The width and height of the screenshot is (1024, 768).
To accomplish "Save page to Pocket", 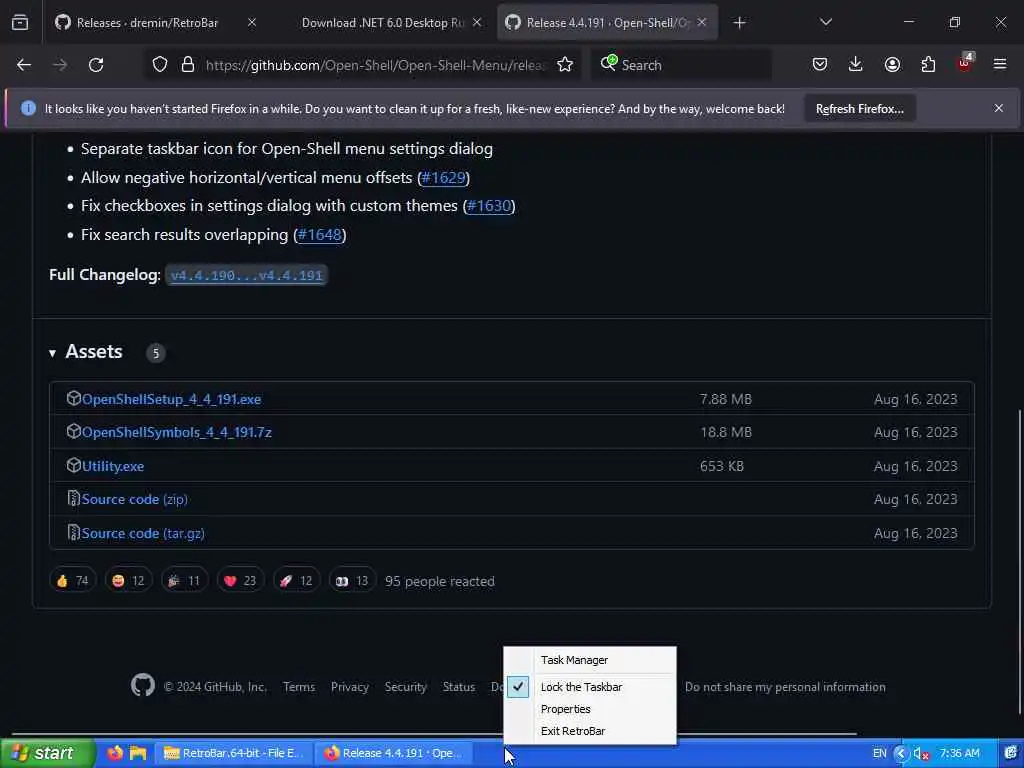I will coord(820,64).
